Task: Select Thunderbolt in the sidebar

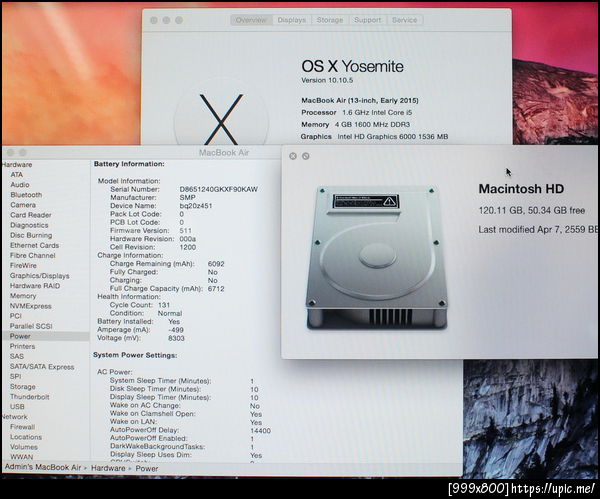Action: (x=29, y=397)
